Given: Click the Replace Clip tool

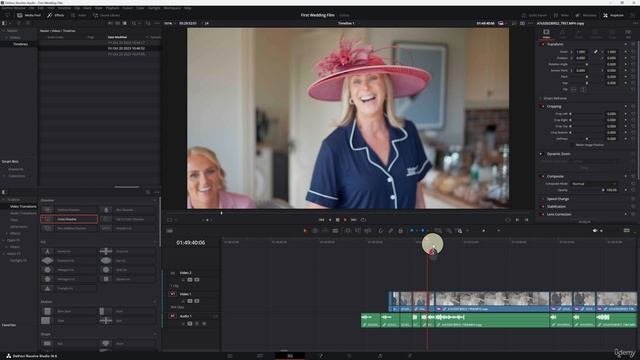Looking at the screenshot, I should 367,231.
